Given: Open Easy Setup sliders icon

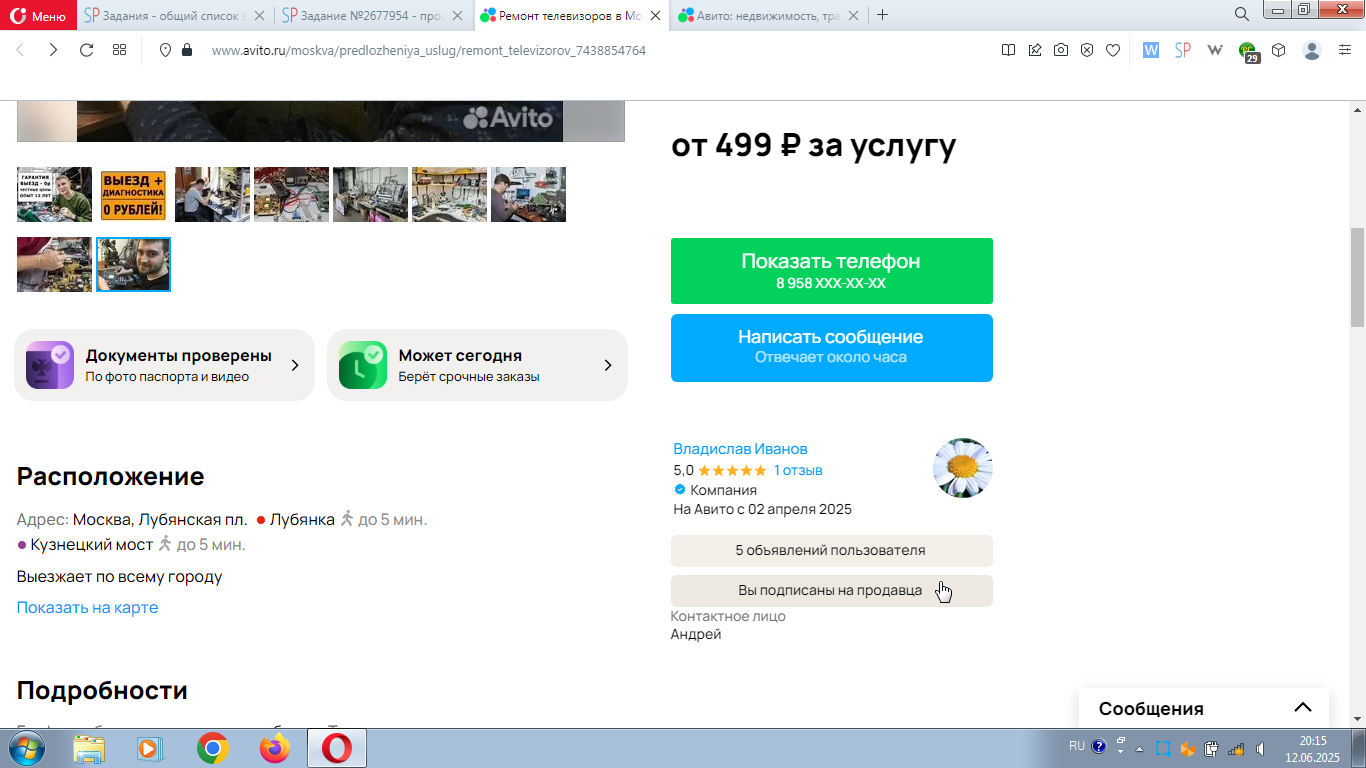Looking at the screenshot, I should click(x=1345, y=50).
